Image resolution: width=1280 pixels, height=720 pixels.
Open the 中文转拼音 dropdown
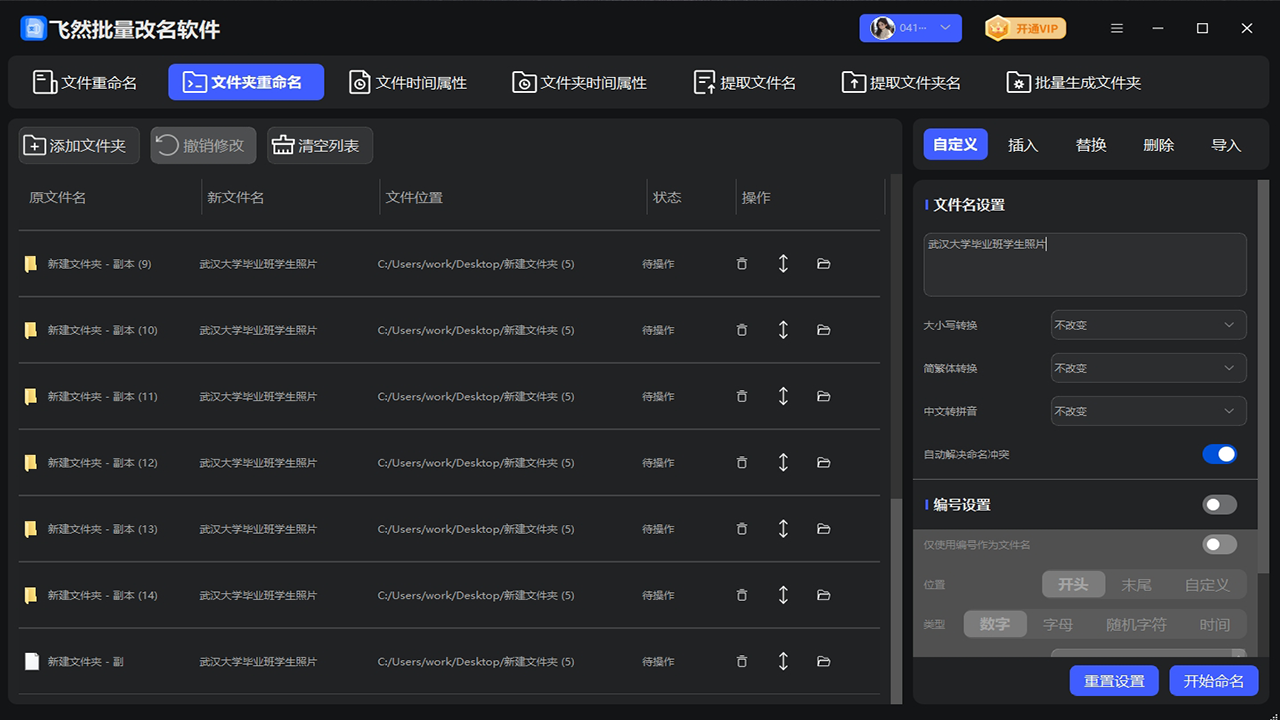point(1148,410)
